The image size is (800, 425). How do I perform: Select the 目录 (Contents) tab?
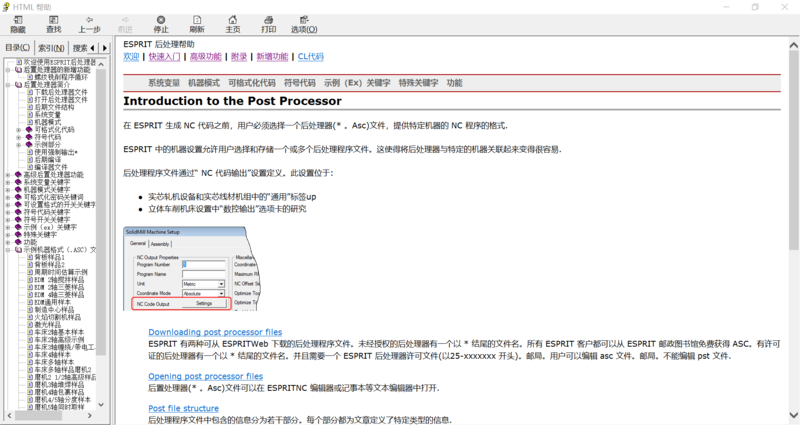[17, 47]
